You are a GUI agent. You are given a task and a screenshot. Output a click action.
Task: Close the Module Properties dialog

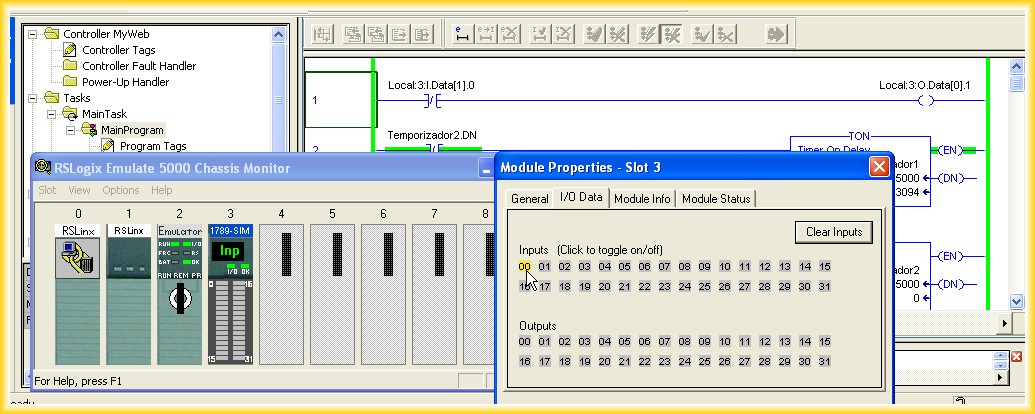879,167
